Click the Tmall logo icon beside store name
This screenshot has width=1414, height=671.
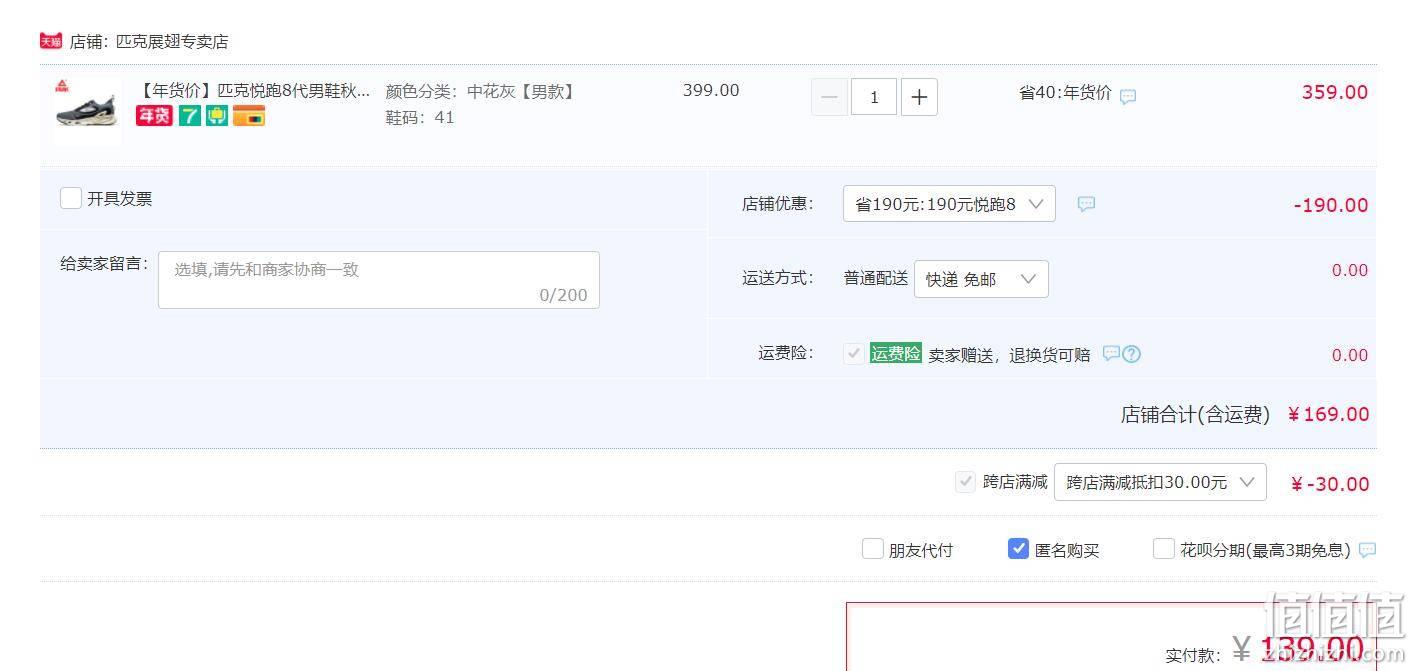51,41
